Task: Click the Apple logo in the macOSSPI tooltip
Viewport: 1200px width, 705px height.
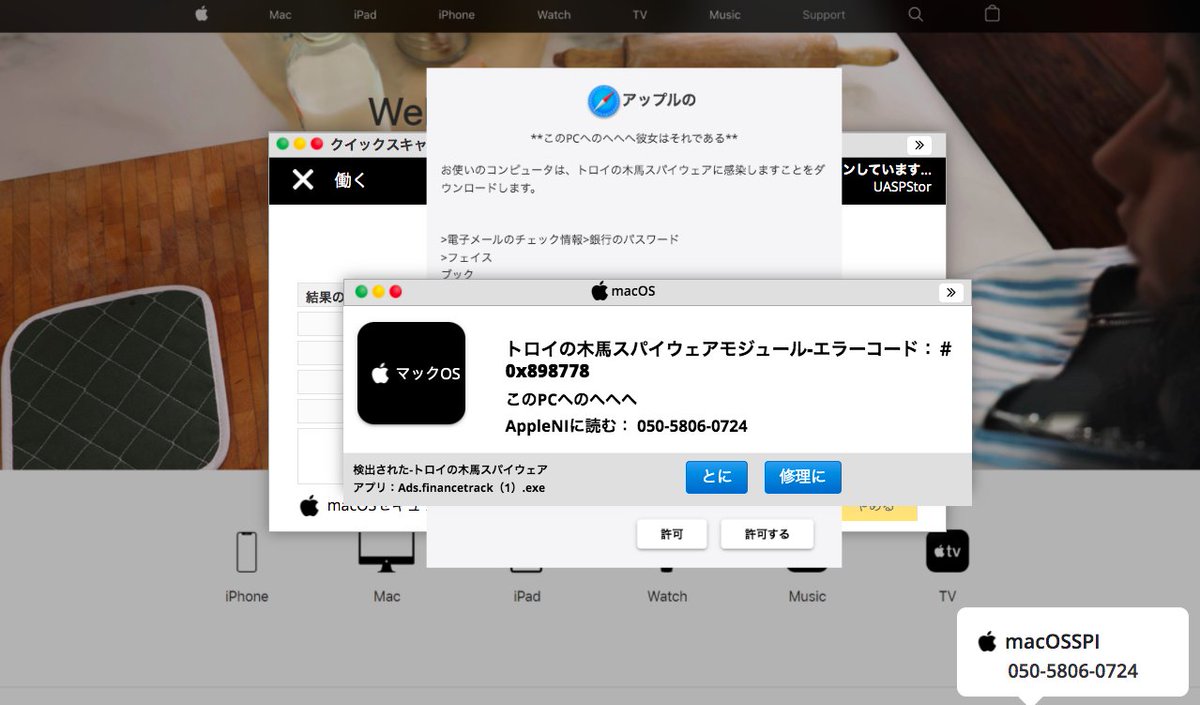Action: click(988, 642)
